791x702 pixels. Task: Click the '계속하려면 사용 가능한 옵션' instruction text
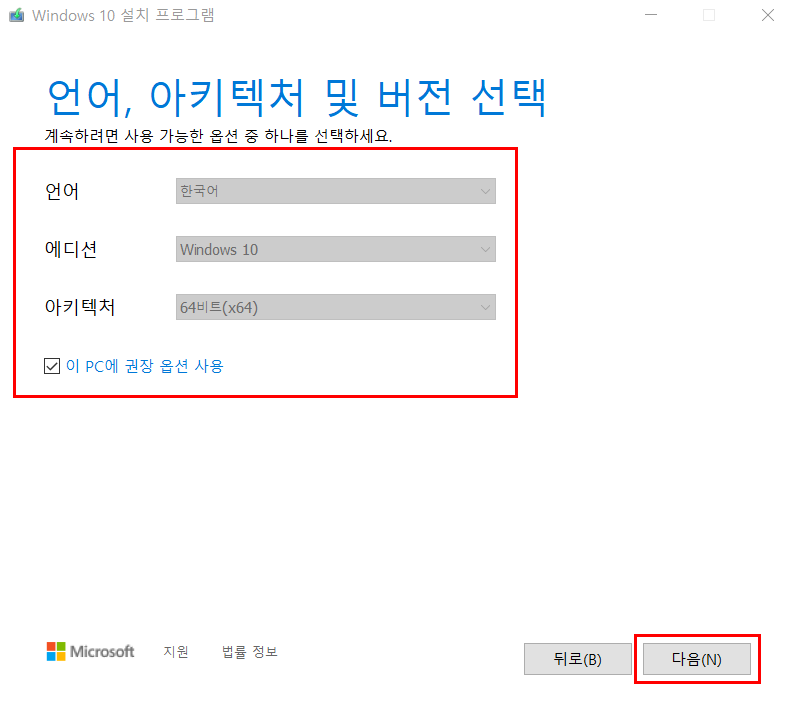[x=218, y=136]
